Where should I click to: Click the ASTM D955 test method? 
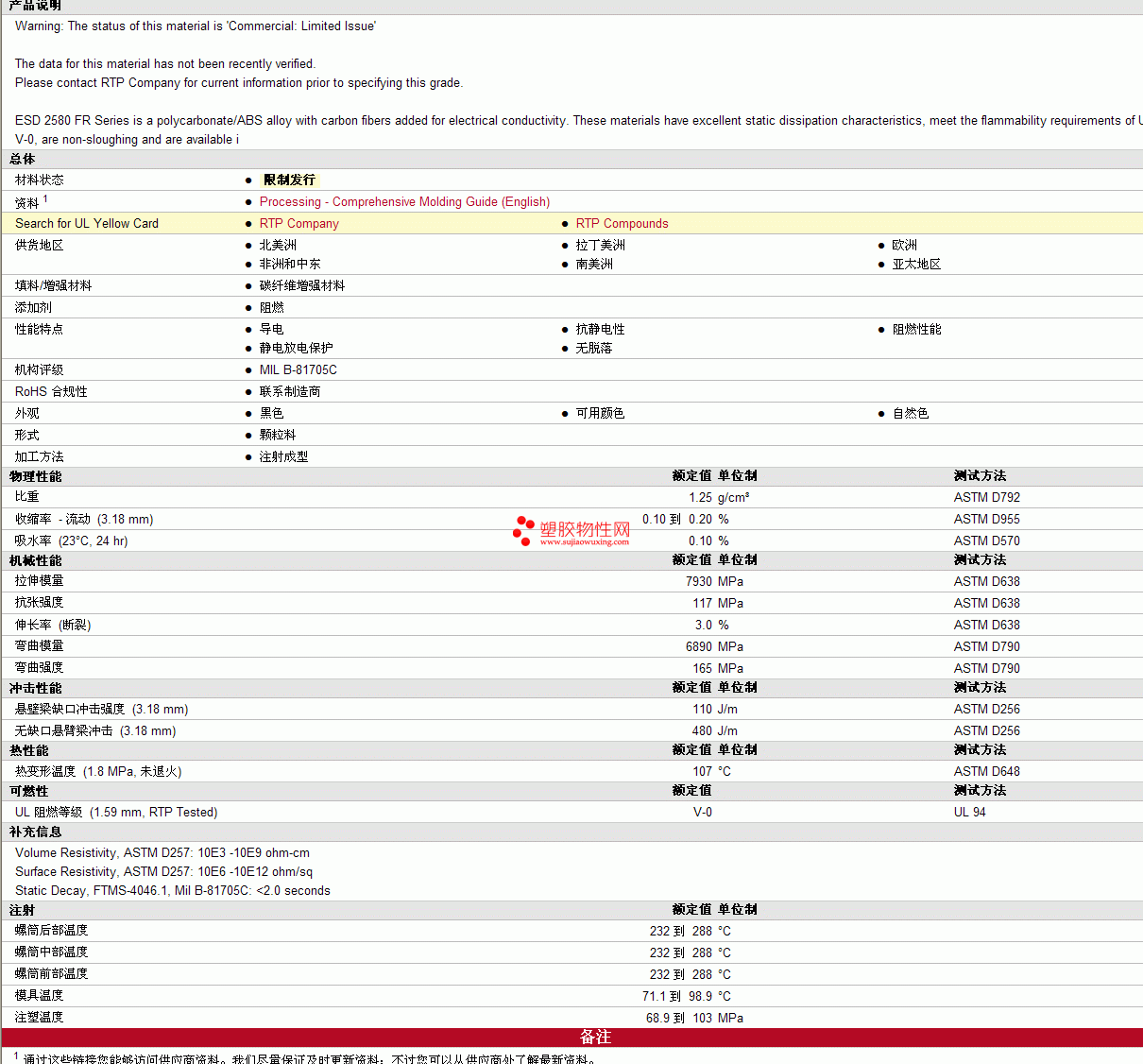(x=986, y=519)
